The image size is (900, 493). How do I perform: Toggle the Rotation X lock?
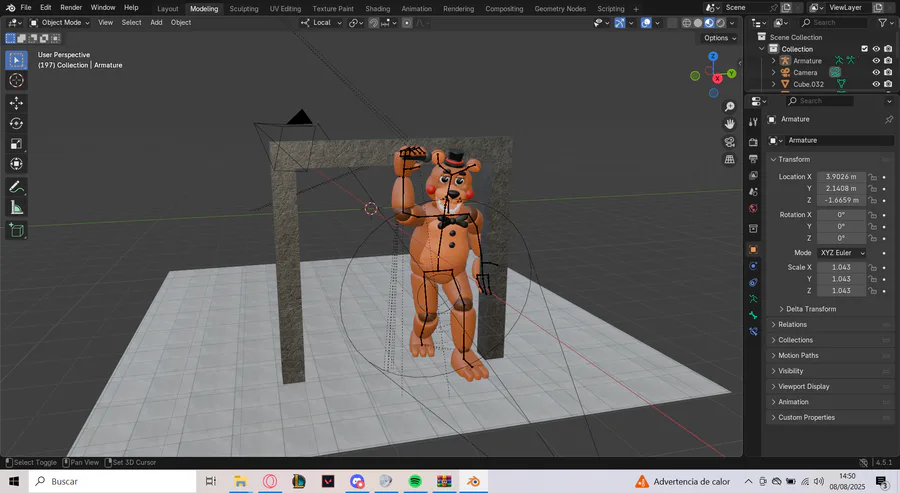pos(872,215)
